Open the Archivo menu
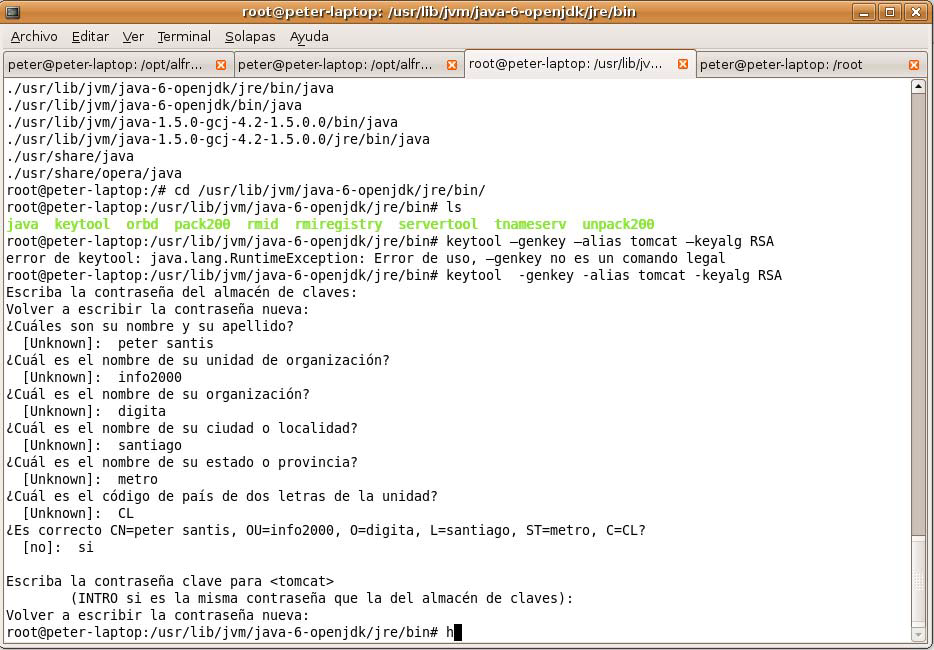Viewport: 934px width, 650px height. pyautogui.click(x=34, y=36)
